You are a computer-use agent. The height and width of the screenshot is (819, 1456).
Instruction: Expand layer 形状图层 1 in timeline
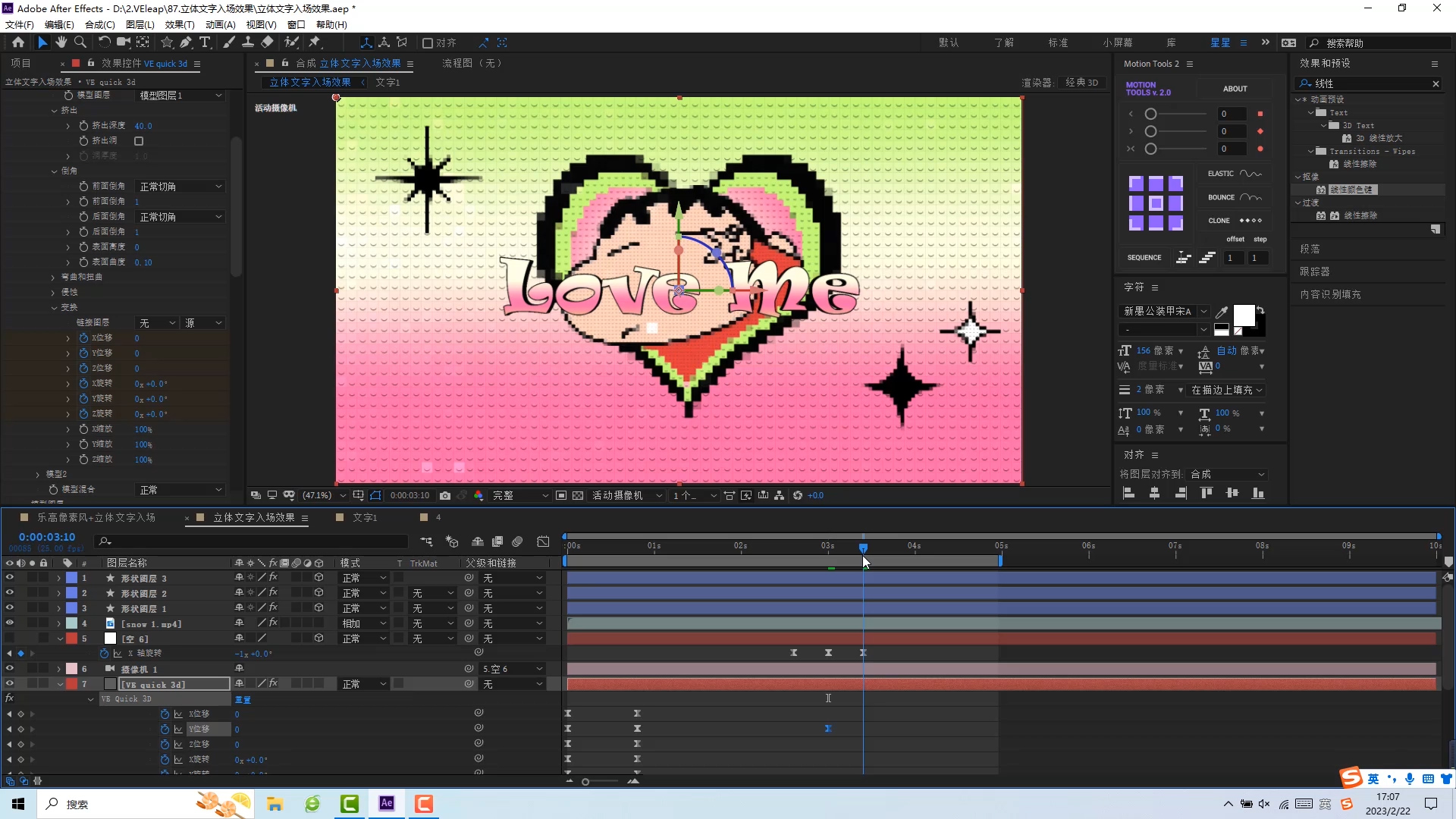coord(59,608)
